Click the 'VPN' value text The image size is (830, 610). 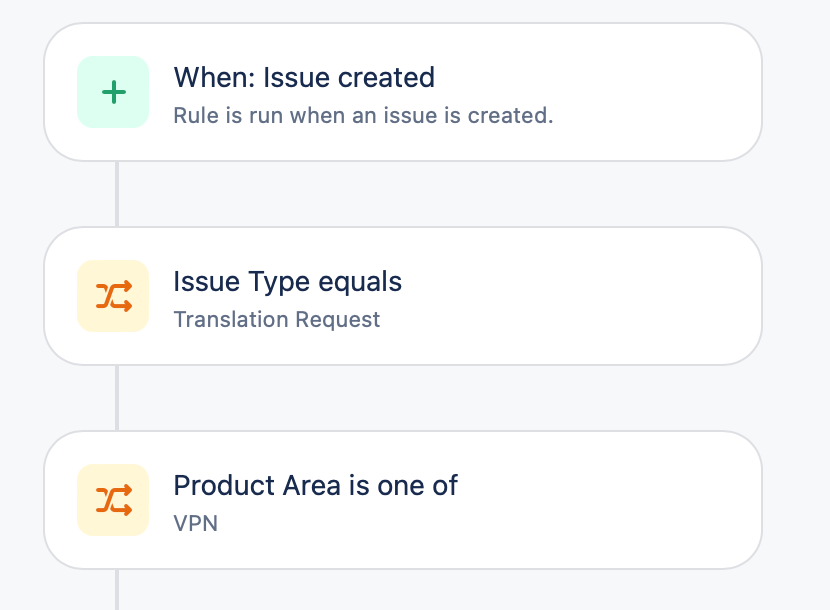[195, 523]
